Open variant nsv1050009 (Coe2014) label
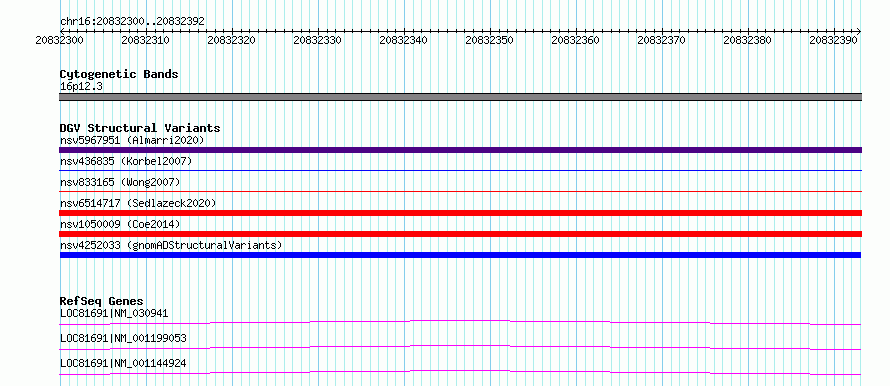 click(120, 224)
